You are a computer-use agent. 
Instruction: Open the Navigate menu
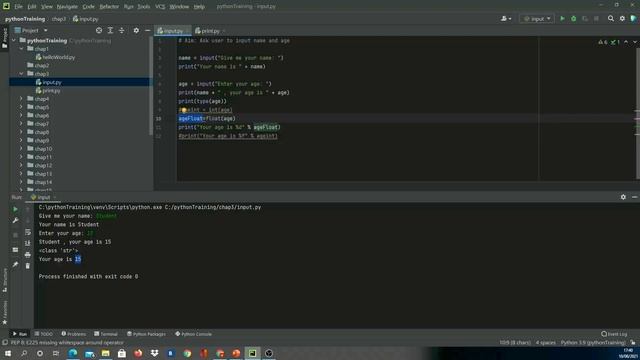point(67,7)
